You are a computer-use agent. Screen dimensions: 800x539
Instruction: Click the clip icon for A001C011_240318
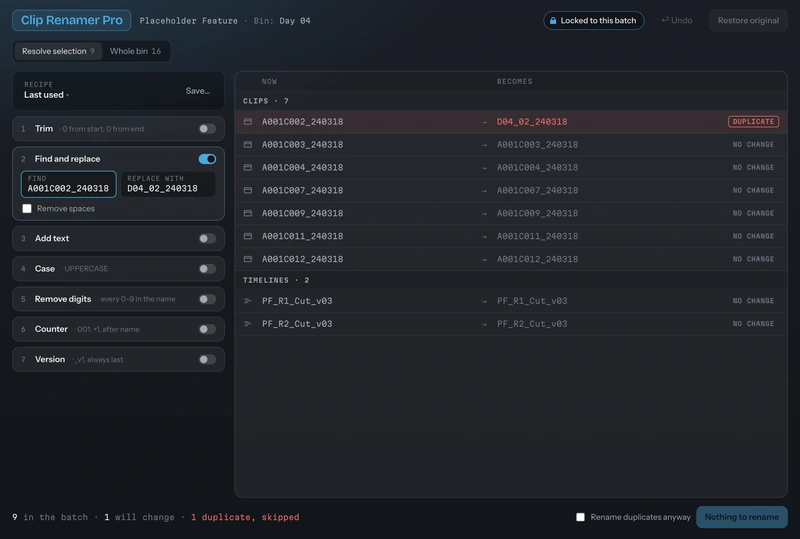[248, 236]
